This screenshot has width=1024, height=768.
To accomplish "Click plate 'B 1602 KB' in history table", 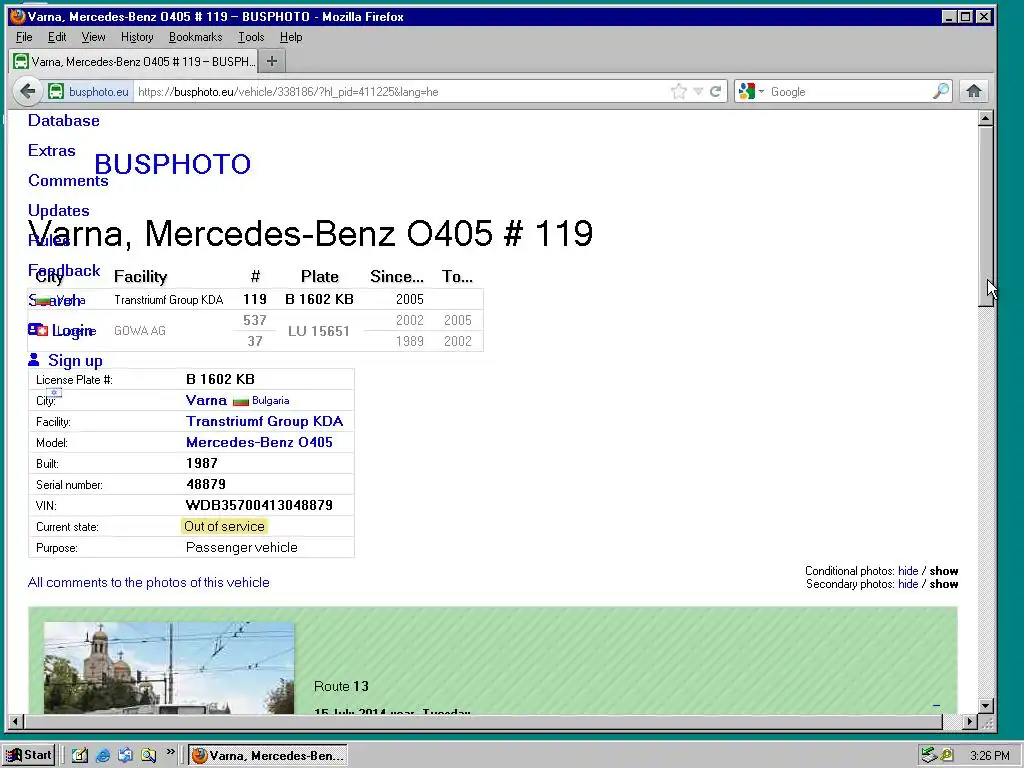I will pos(319,299).
